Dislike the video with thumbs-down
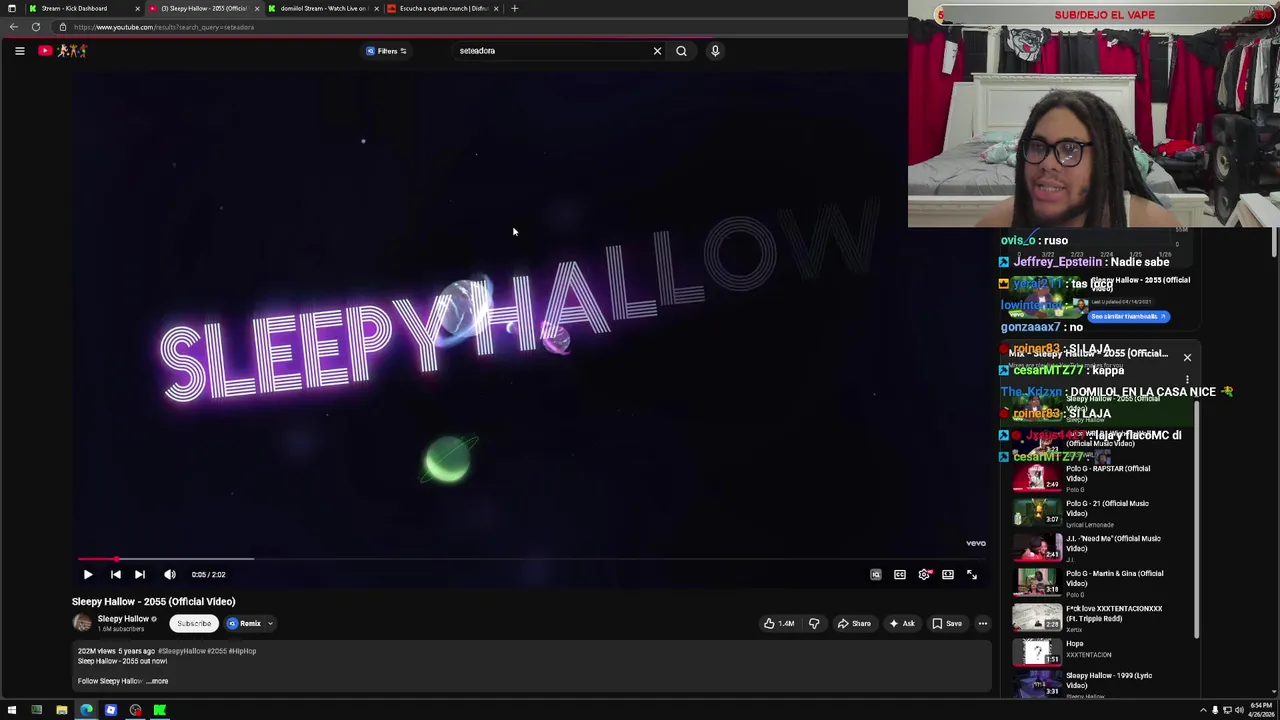 click(x=814, y=624)
